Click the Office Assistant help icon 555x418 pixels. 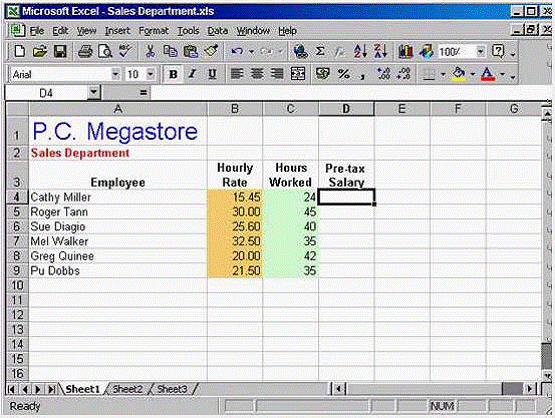pos(498,52)
